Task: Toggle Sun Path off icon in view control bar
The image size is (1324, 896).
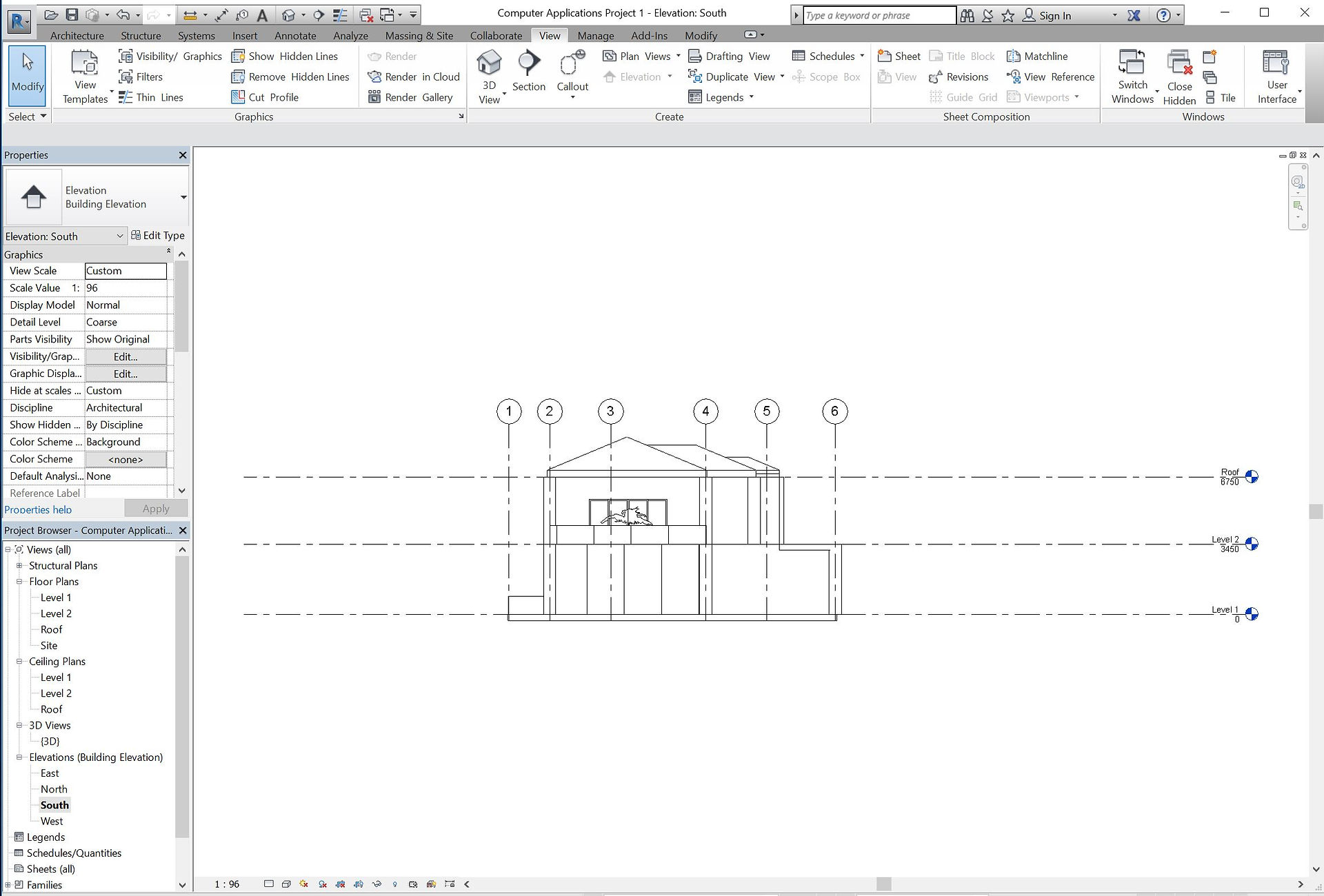Action: [304, 884]
